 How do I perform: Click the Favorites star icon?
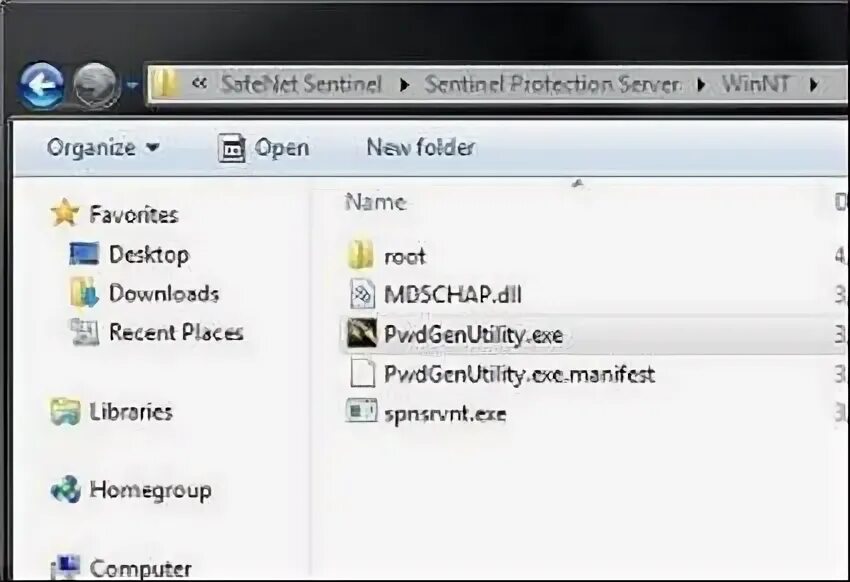[x=65, y=212]
